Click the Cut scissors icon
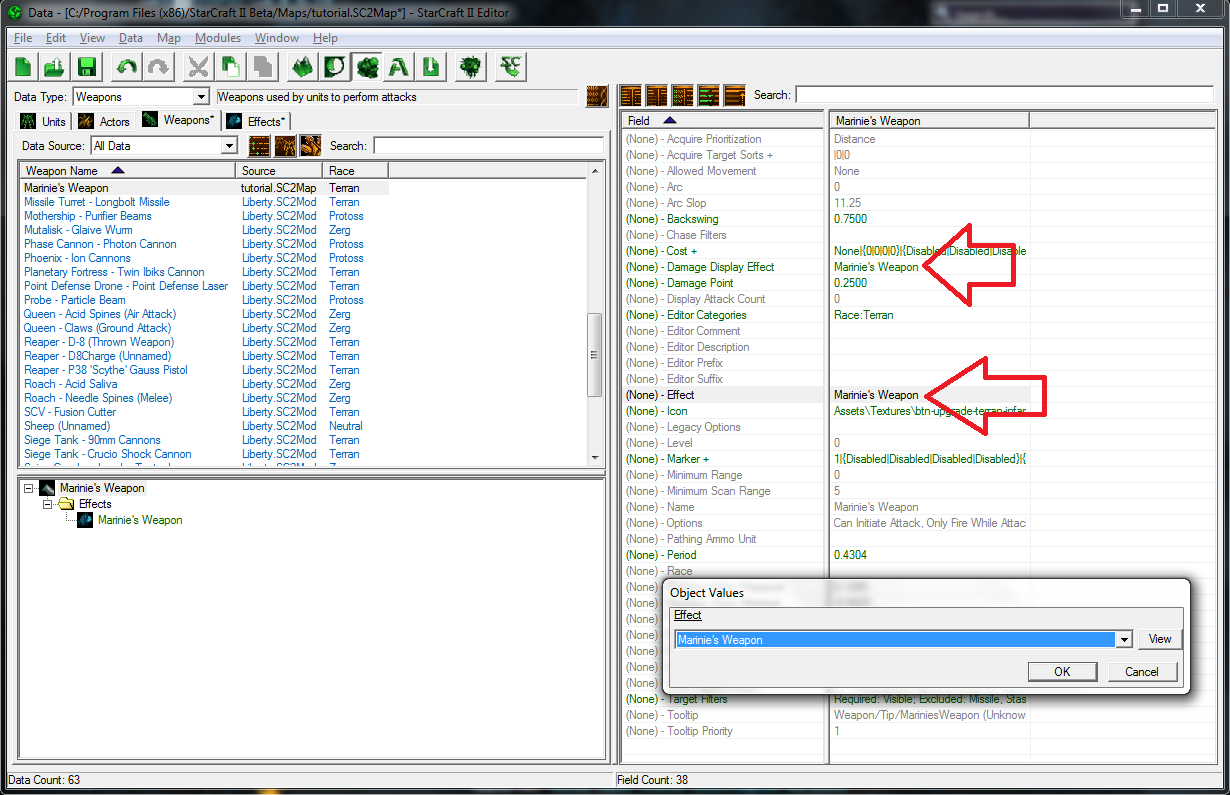Screen dimensions: 1230x795 199,67
